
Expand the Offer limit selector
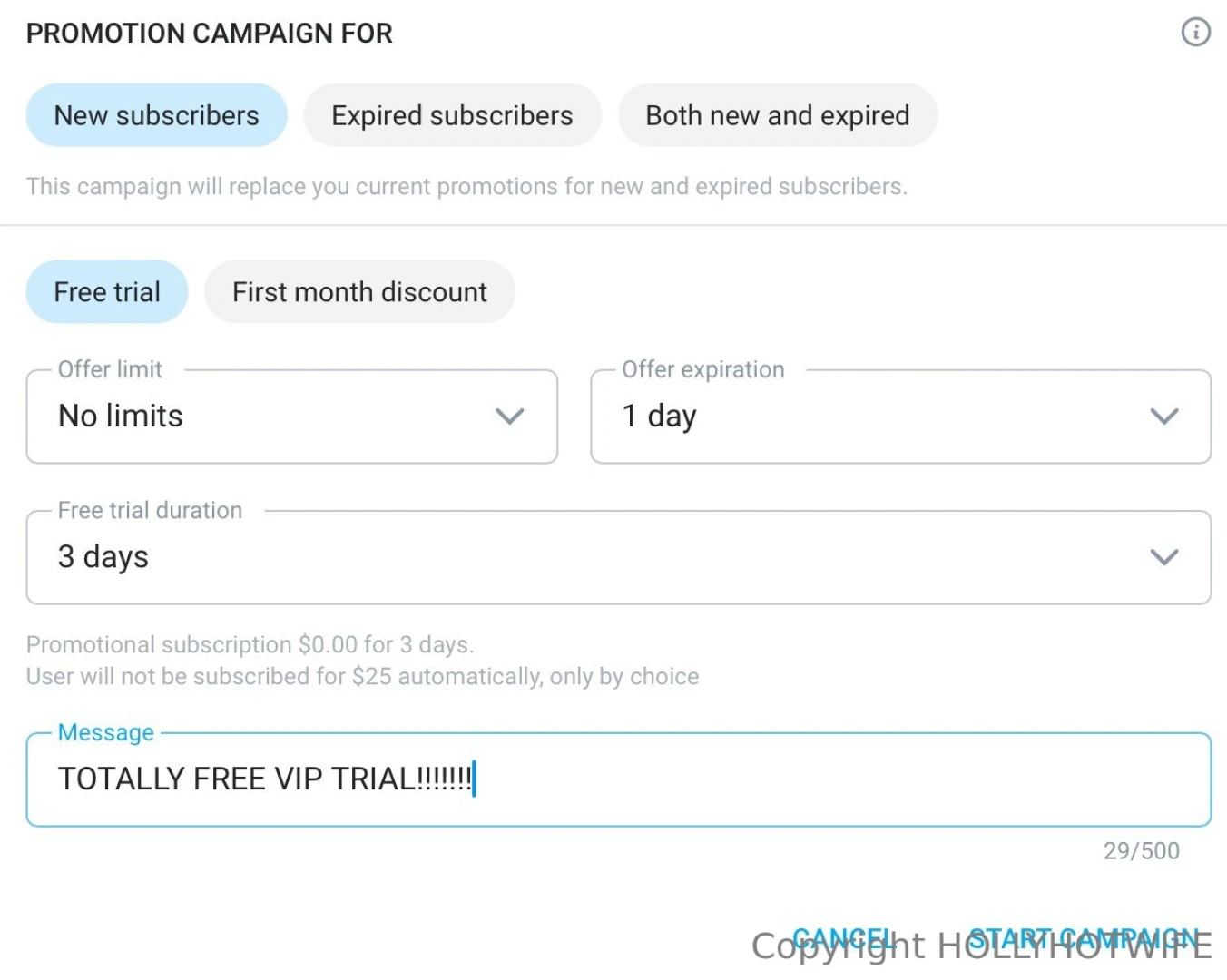pos(291,416)
